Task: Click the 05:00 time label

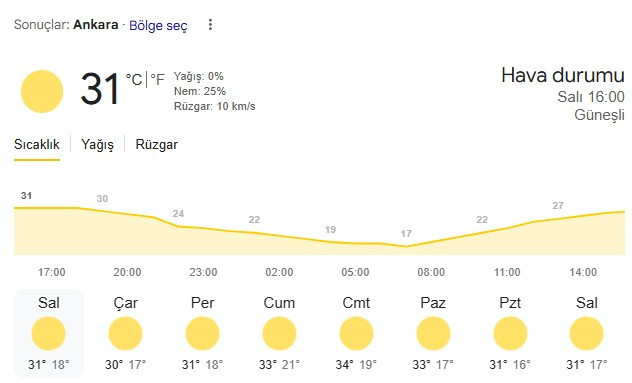Action: (x=355, y=272)
